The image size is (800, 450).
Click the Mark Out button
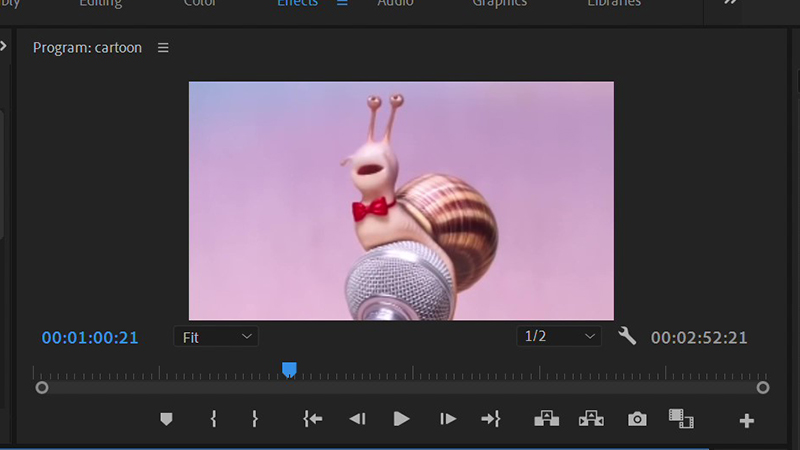pos(255,419)
